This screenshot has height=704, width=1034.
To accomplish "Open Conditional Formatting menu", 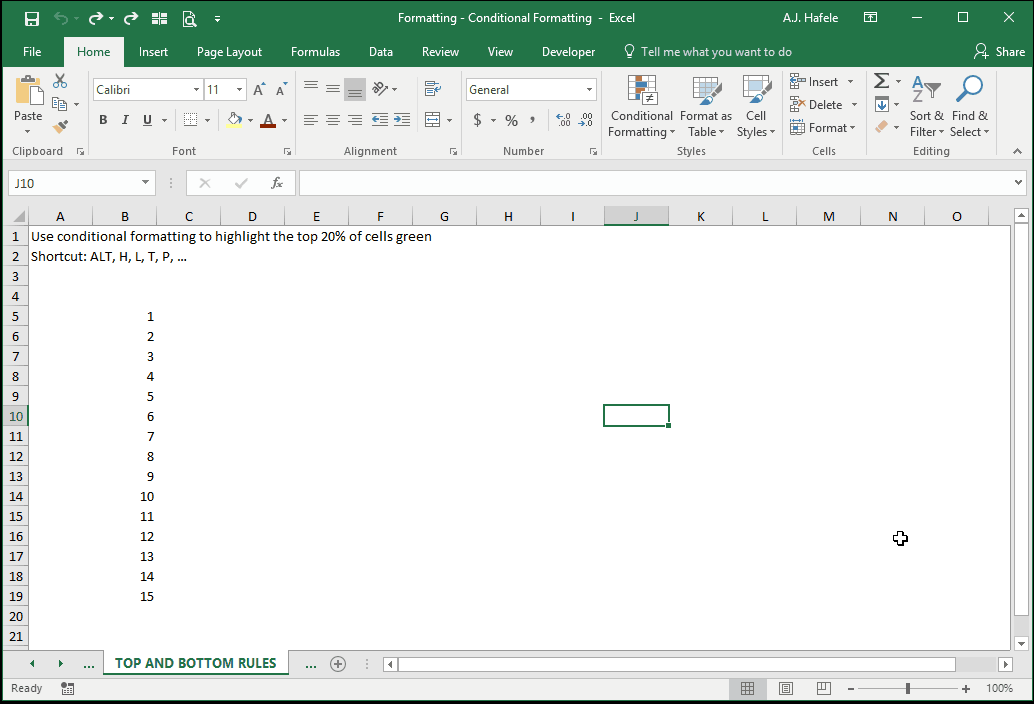I will [x=641, y=105].
